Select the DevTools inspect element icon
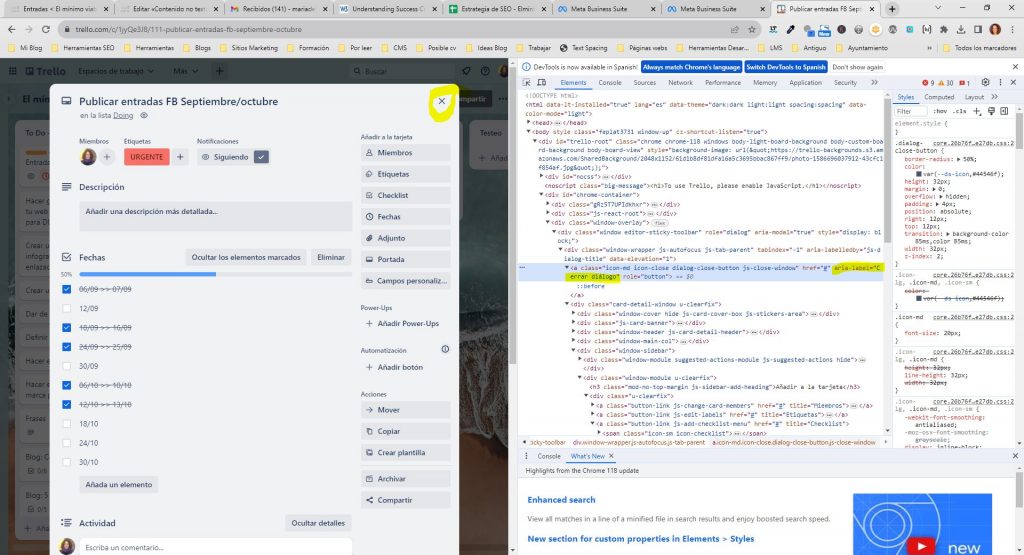Image resolution: width=1024 pixels, height=555 pixels. point(526,83)
